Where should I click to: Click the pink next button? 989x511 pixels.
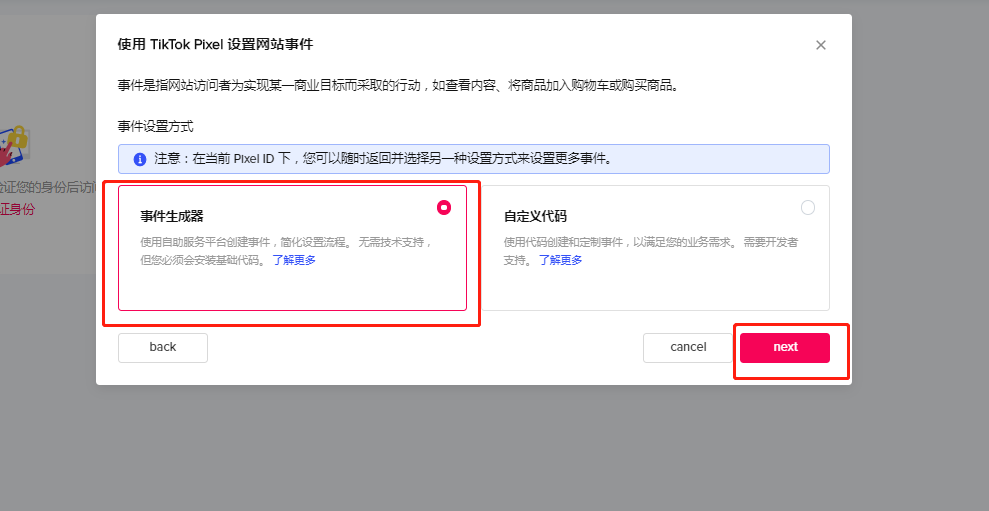pyautogui.click(x=785, y=348)
